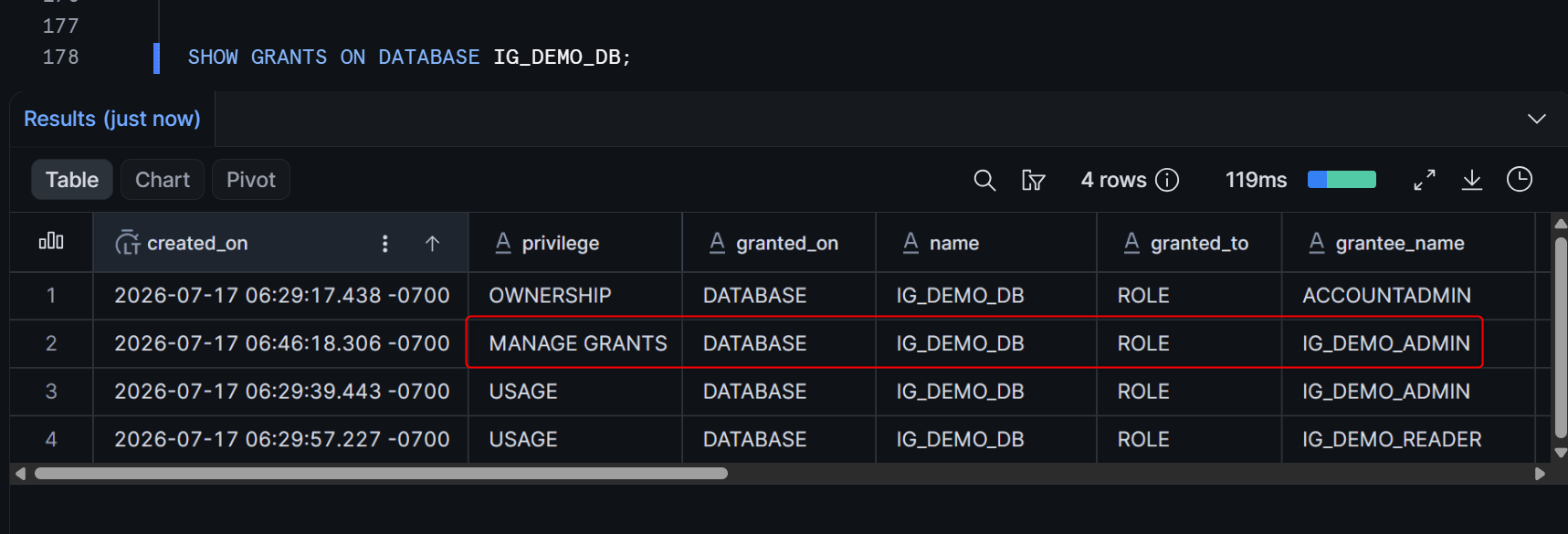Select timestamp 2026-07-17 06:29:57.227 cell
Screen dimensions: 1568x534
[x=281, y=439]
